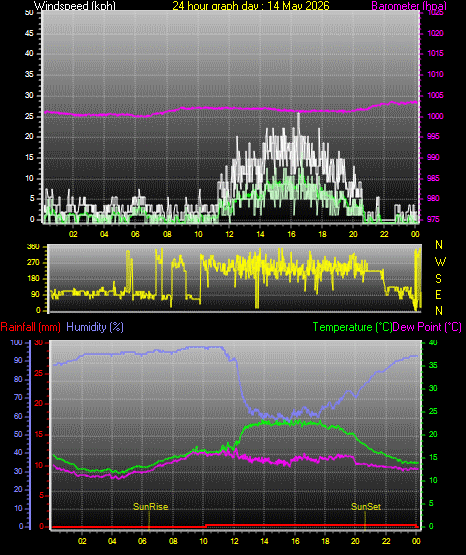This screenshot has width=466, height=555.
Task: Select the 'E' compass letter beside the wind direction graph
Action: [438, 294]
